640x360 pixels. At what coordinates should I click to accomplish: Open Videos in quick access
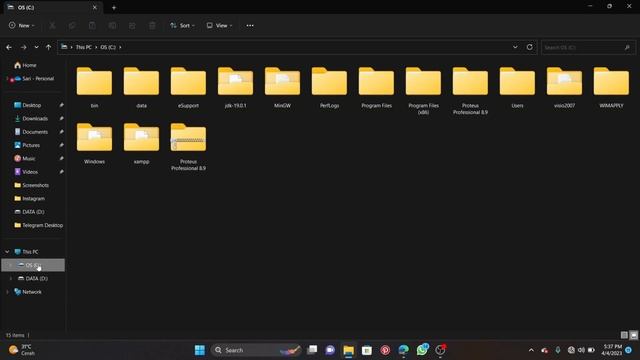click(x=26, y=172)
